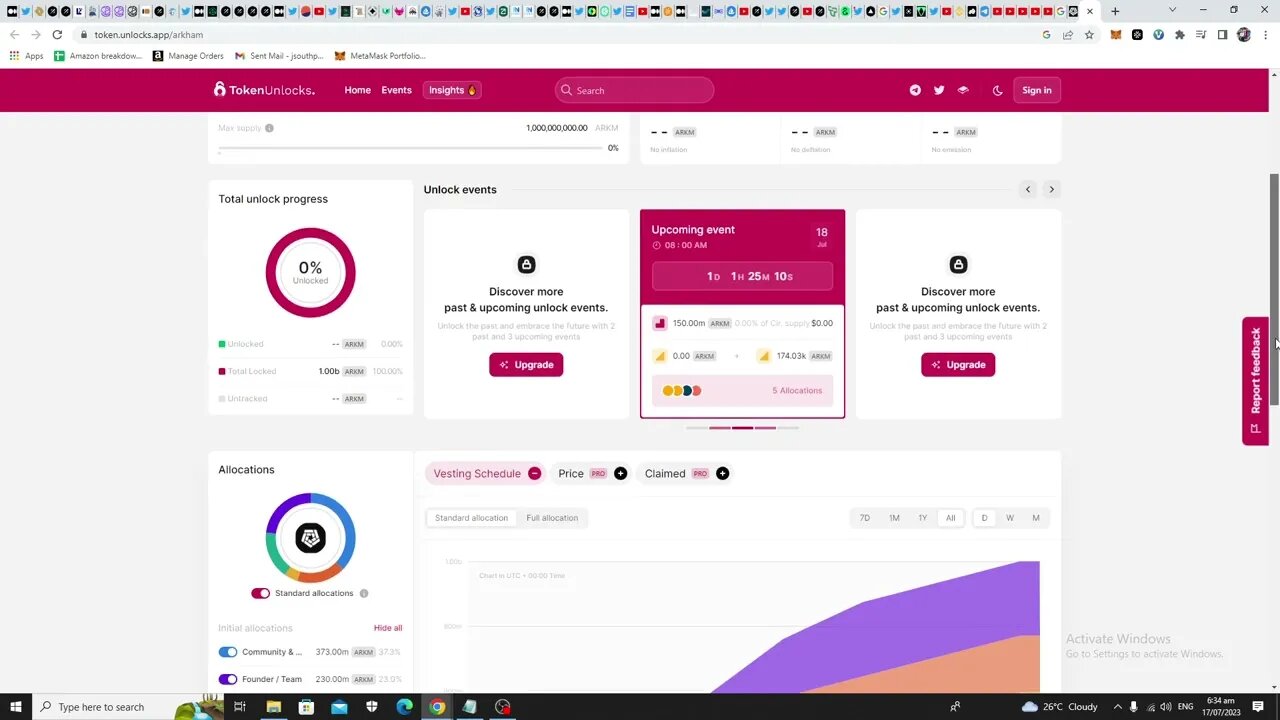This screenshot has width=1280, height=720.
Task: Open the Events menu item
Action: pyautogui.click(x=396, y=90)
